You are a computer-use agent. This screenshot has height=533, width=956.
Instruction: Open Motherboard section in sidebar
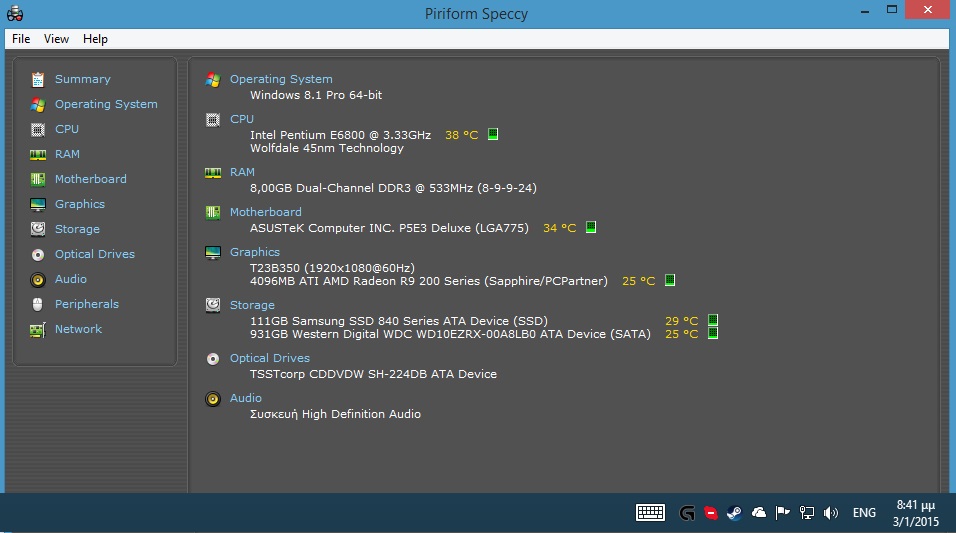click(91, 179)
